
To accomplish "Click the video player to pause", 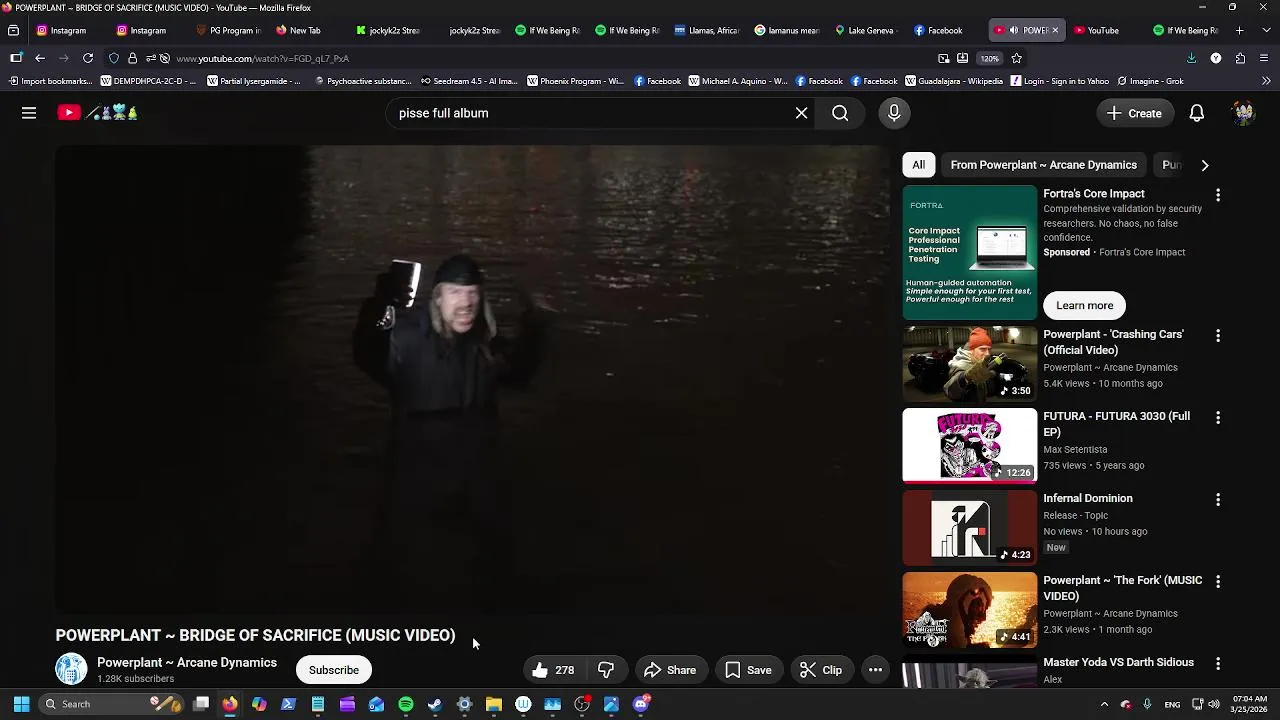I will [x=471, y=379].
